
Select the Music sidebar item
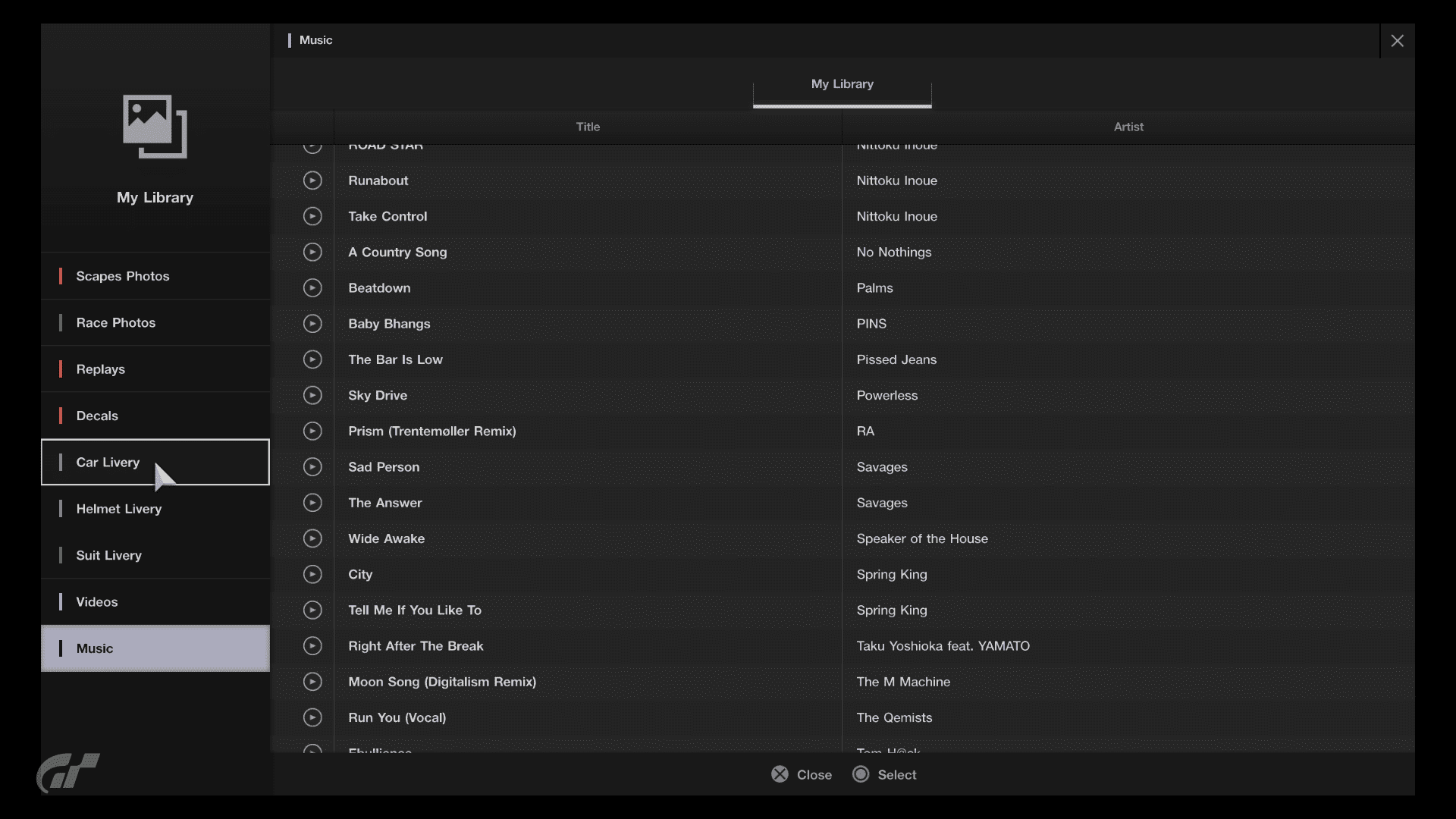click(155, 648)
